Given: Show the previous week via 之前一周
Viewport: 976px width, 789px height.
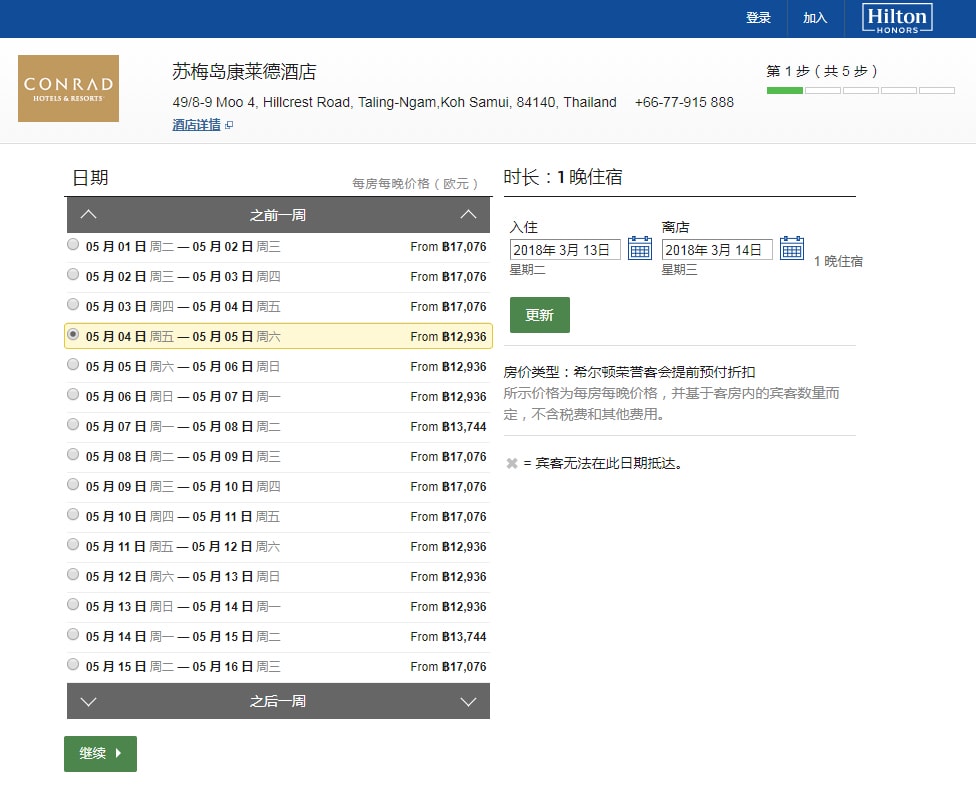Looking at the screenshot, I should (x=278, y=215).
